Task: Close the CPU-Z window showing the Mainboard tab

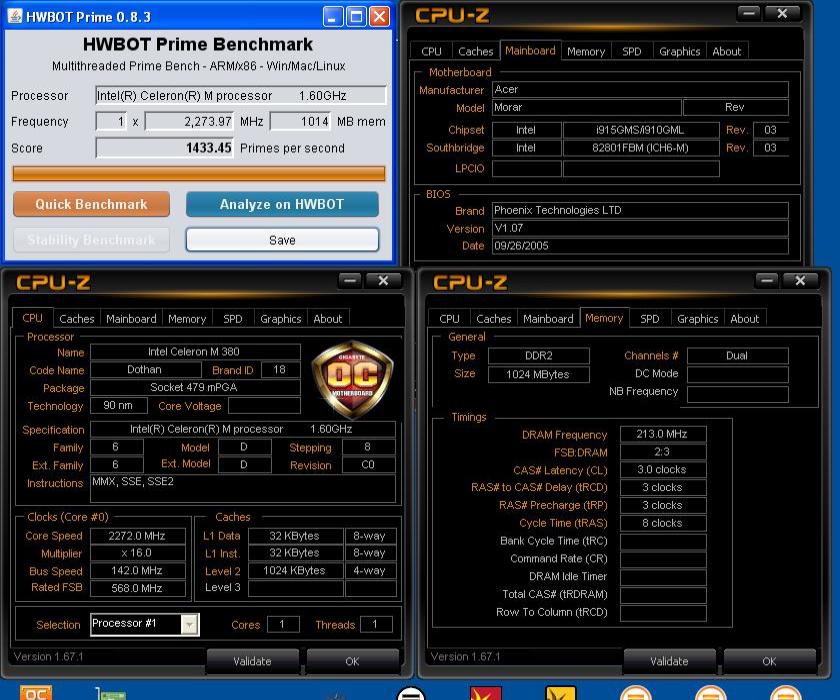Action: click(x=782, y=13)
